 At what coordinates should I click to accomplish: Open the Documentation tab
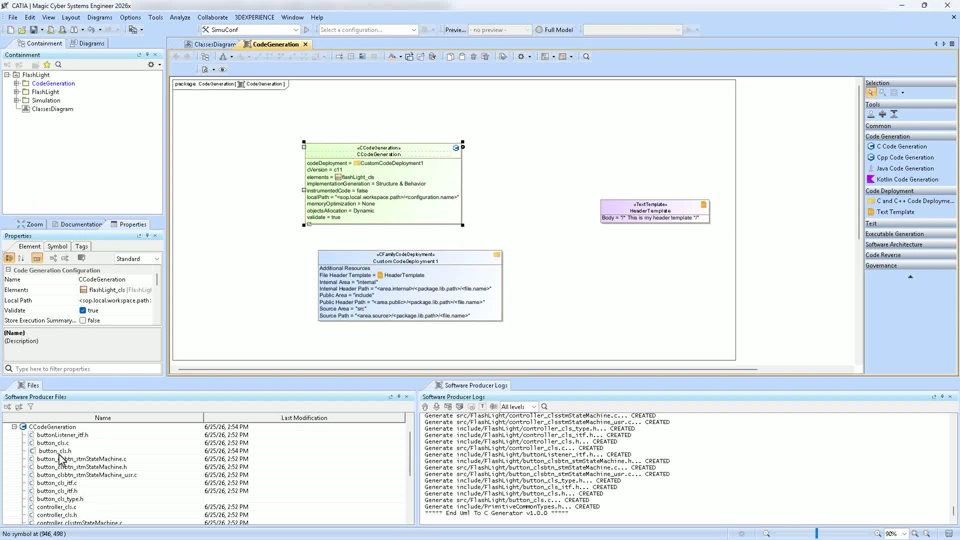[x=77, y=224]
